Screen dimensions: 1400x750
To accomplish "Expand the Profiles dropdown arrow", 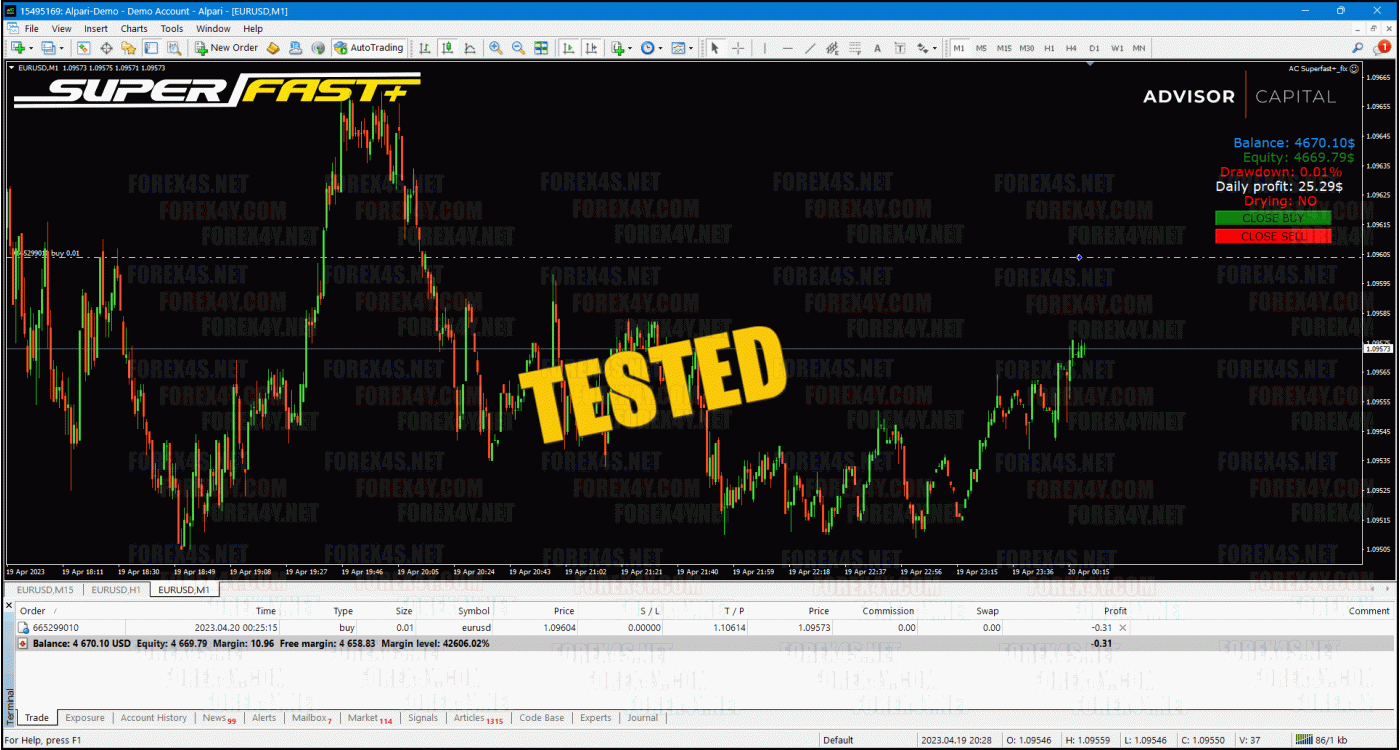I will [60, 47].
